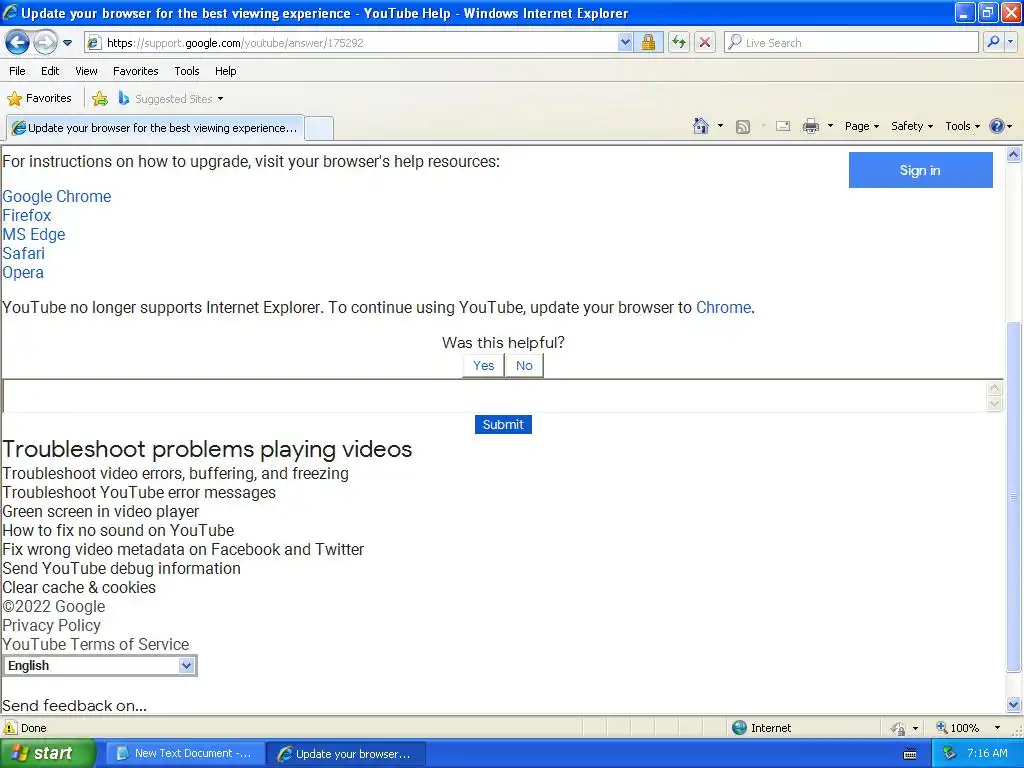
Task: Switch to New Text Document taskbar item
Action: coord(185,754)
